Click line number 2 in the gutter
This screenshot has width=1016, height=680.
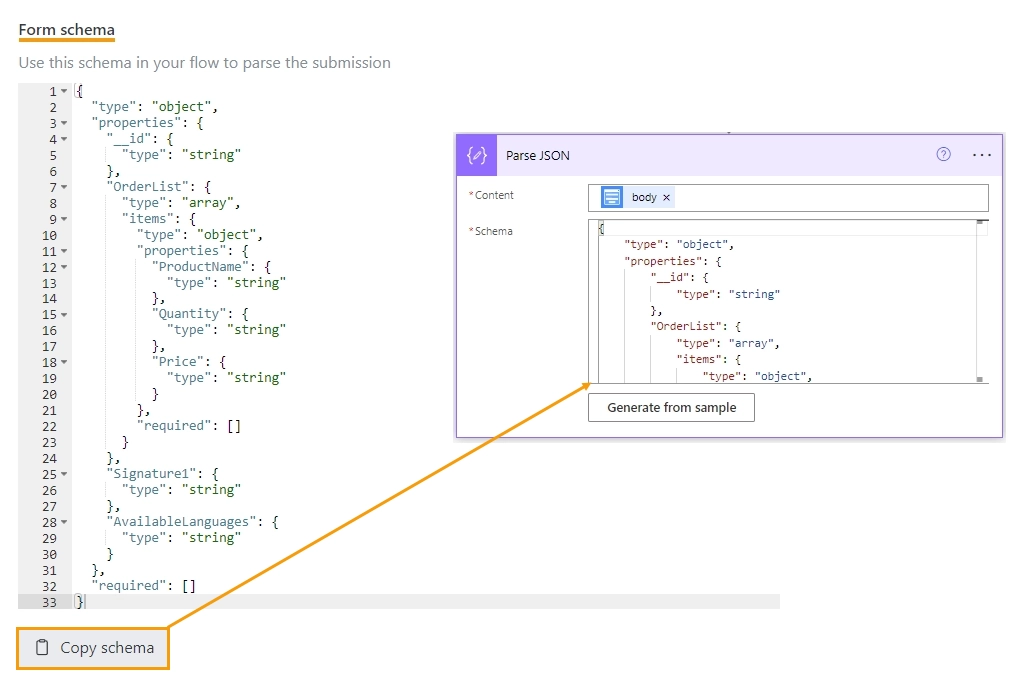pos(53,108)
